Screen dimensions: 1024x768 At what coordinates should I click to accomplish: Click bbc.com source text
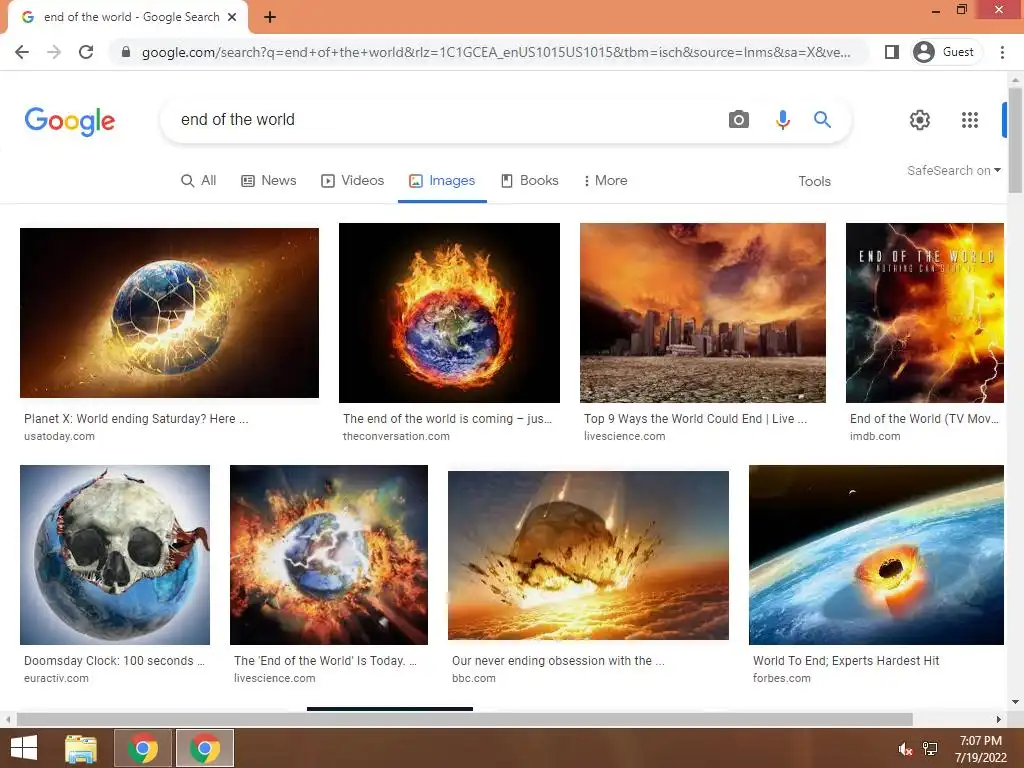(x=473, y=678)
